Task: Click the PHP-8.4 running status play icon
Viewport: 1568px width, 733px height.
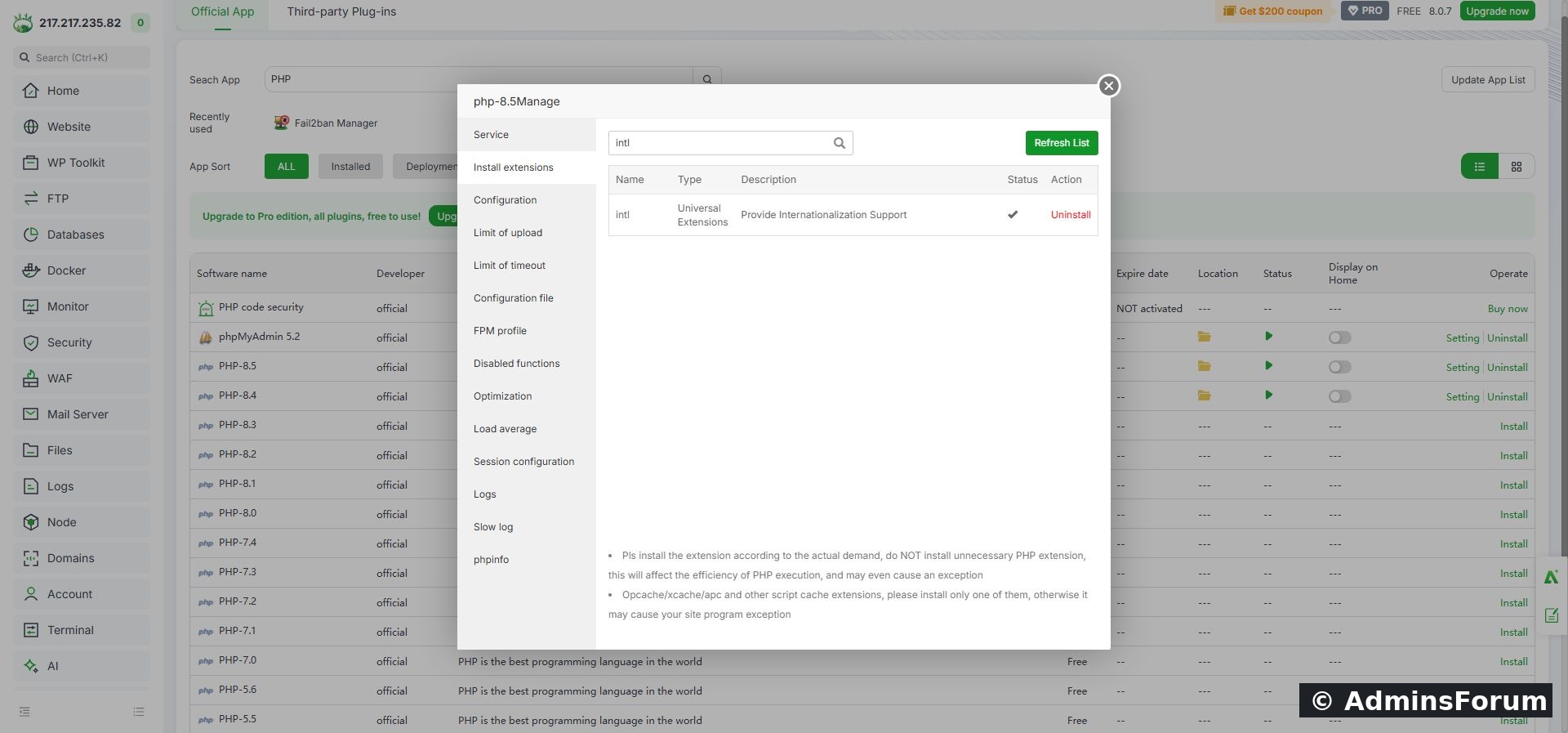Action: pyautogui.click(x=1268, y=395)
